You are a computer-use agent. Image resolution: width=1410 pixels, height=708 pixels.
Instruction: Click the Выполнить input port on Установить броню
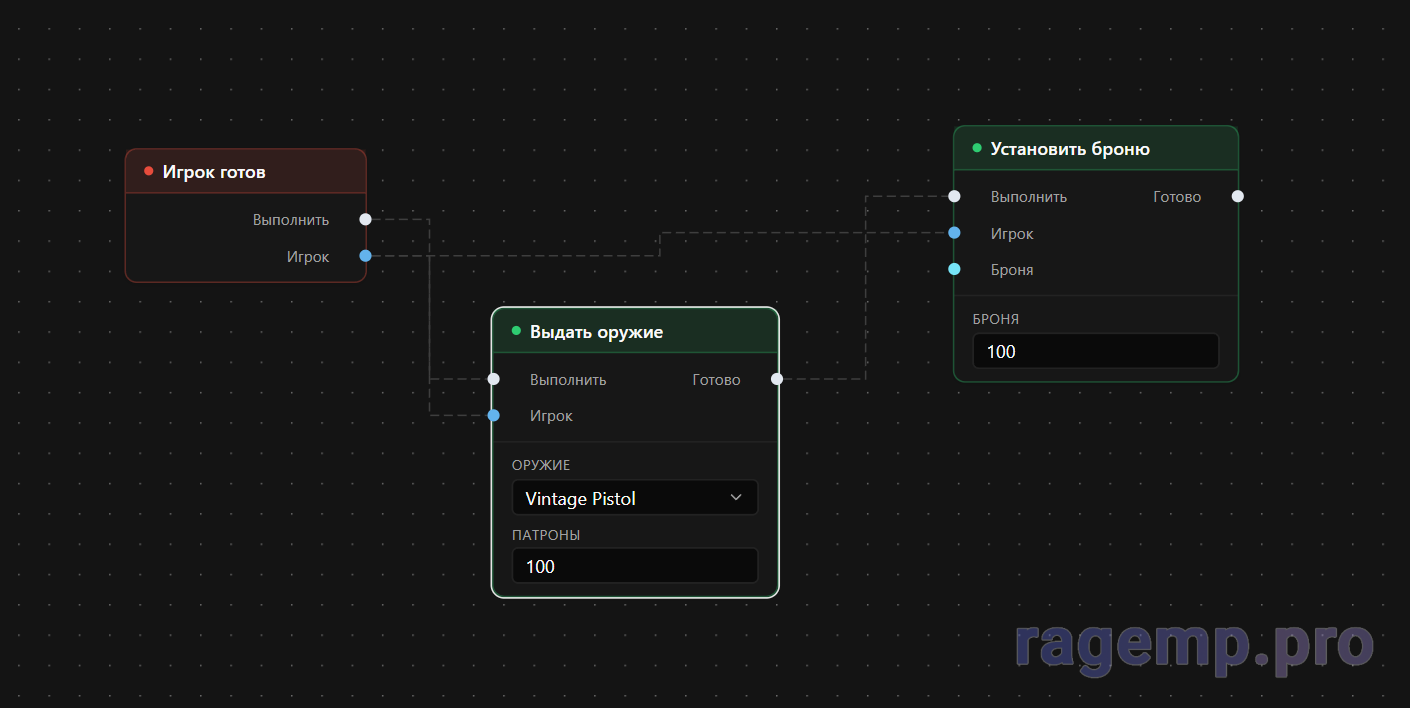click(954, 196)
